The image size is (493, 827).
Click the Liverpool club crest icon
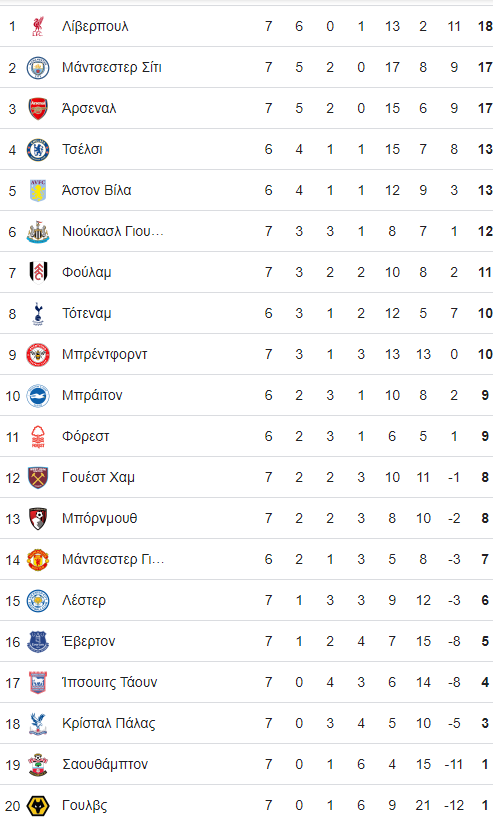pyautogui.click(x=37, y=26)
